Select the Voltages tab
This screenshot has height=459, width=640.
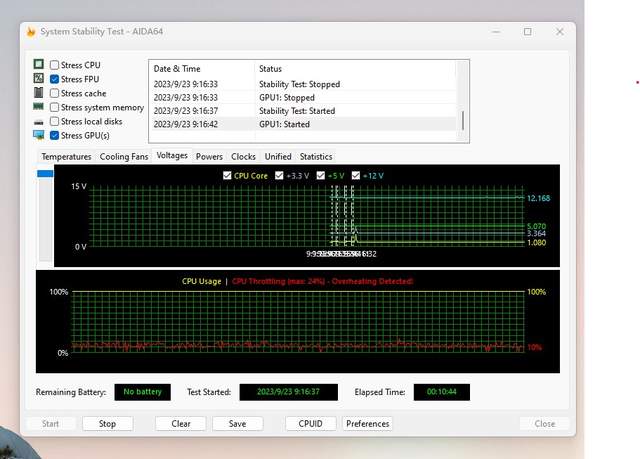[x=172, y=155]
